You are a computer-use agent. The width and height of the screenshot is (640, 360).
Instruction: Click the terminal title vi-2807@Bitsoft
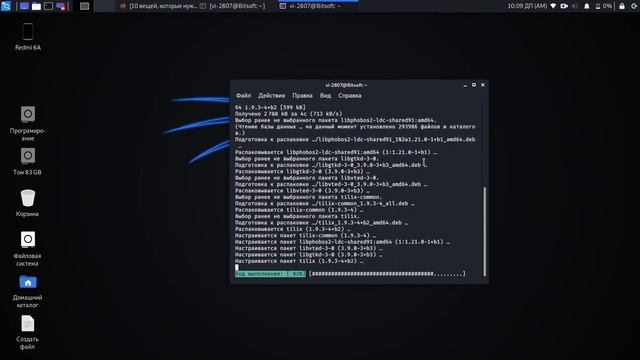346,85
